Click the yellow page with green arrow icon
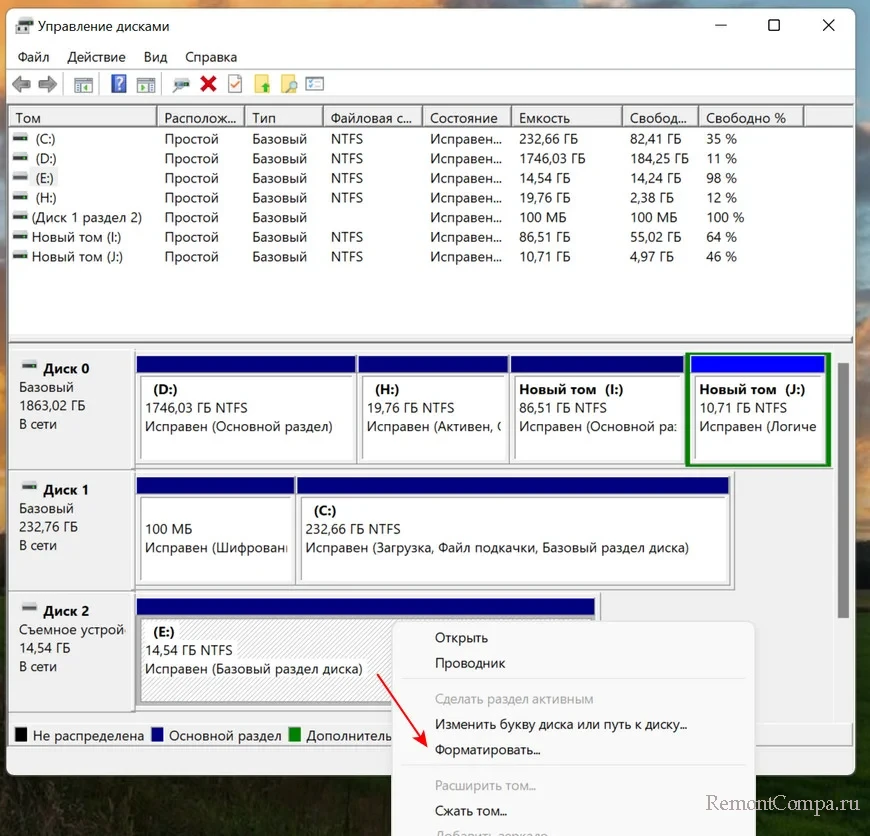This screenshot has height=836, width=870. (262, 84)
